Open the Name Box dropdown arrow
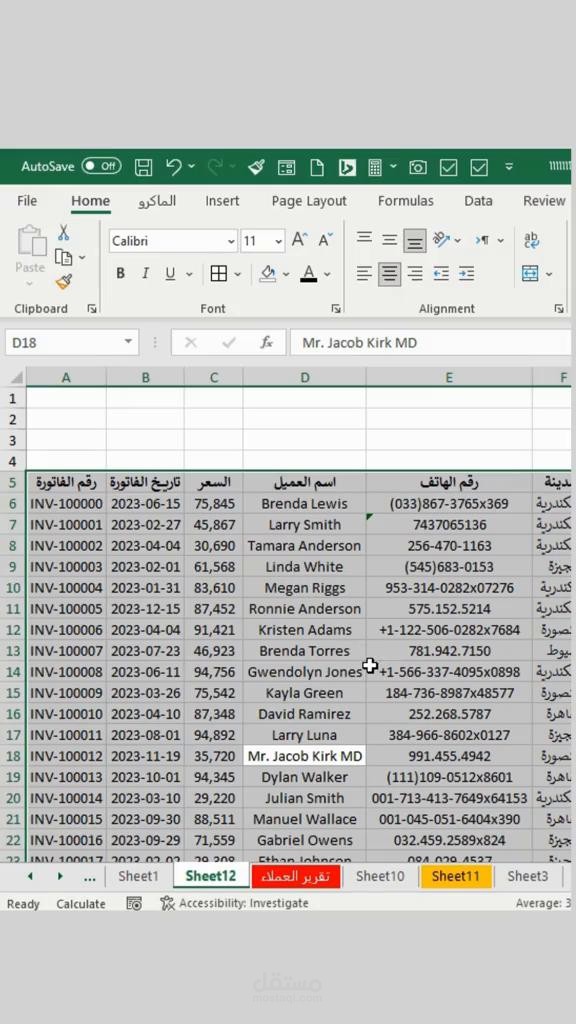 [128, 342]
